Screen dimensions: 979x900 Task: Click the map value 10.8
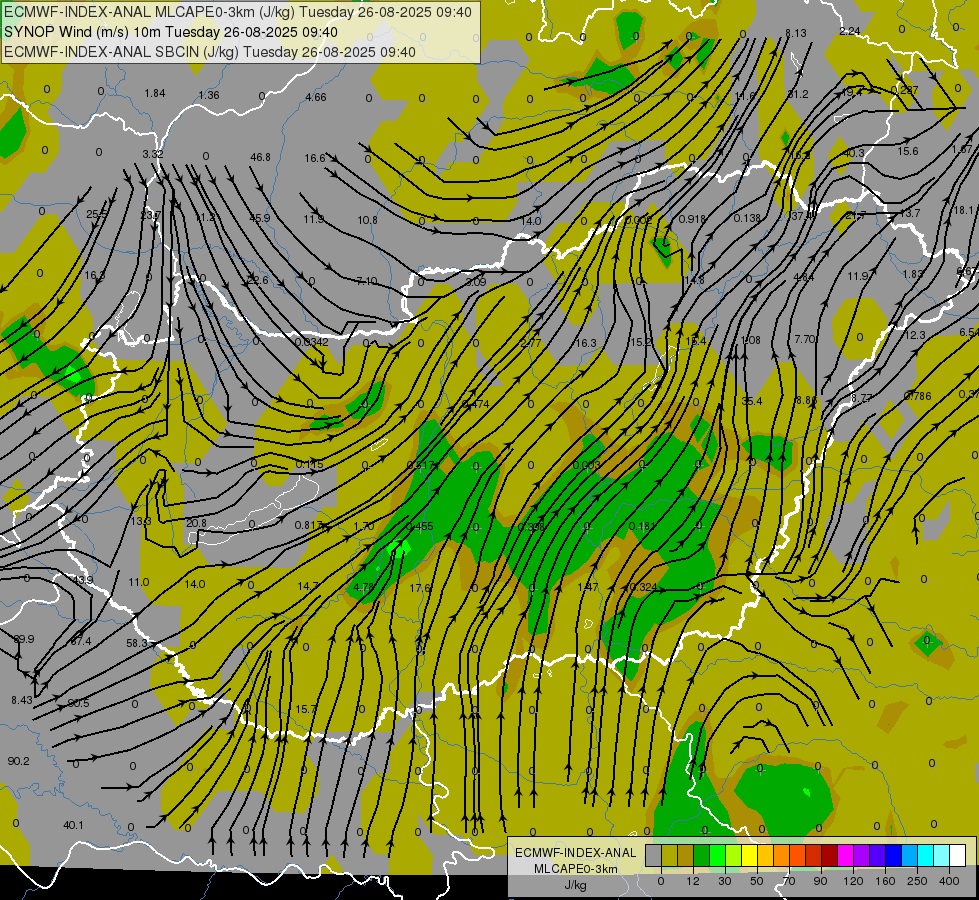pos(368,220)
